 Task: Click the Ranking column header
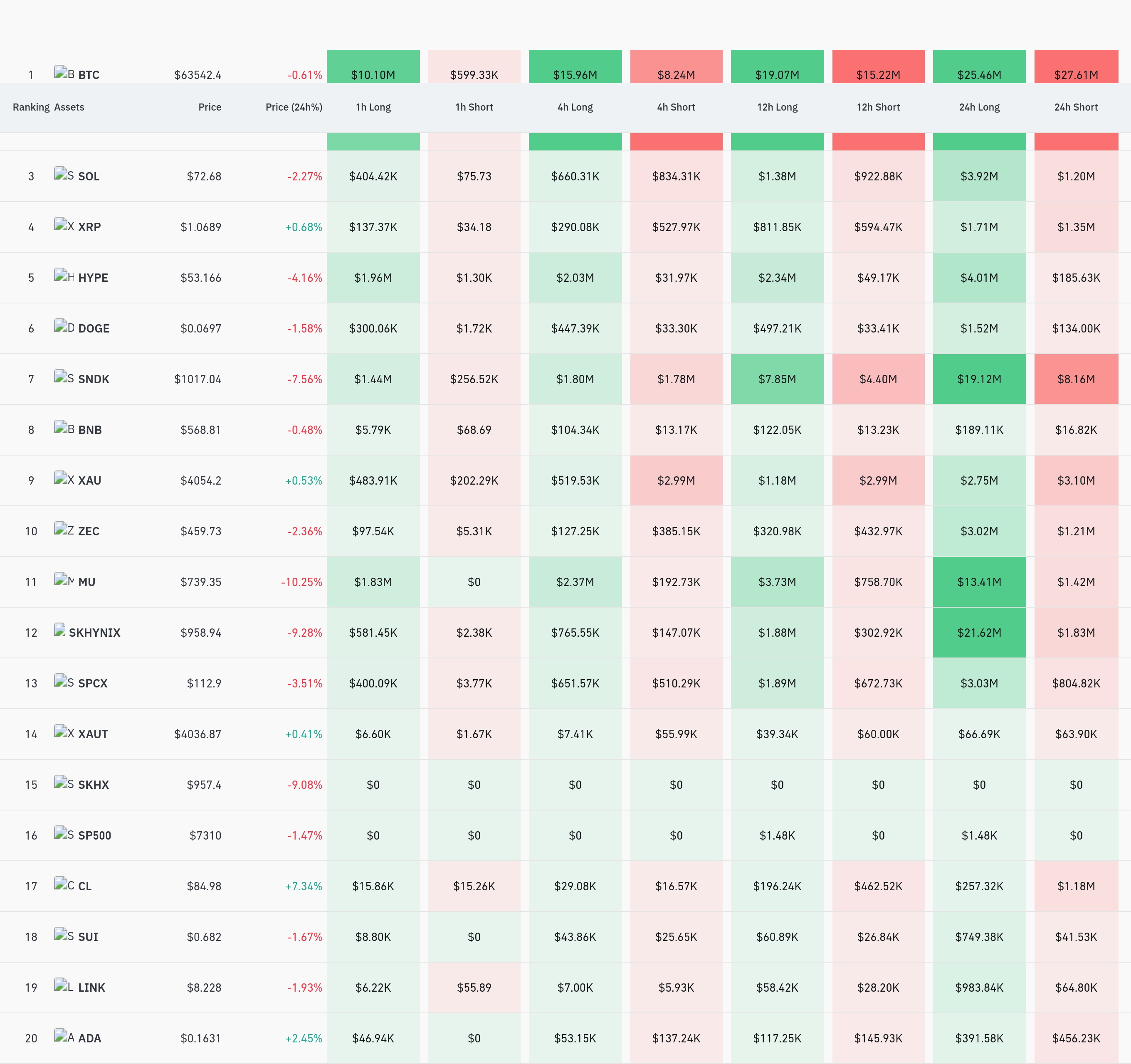tap(31, 107)
